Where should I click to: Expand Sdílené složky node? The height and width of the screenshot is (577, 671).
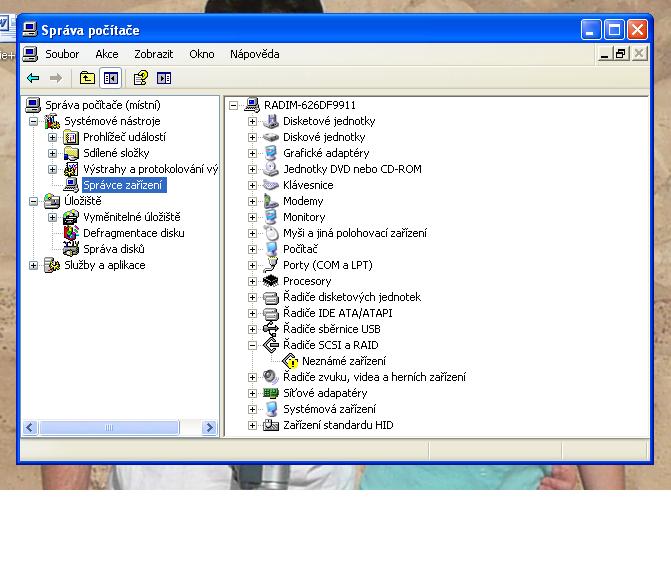click(52, 153)
